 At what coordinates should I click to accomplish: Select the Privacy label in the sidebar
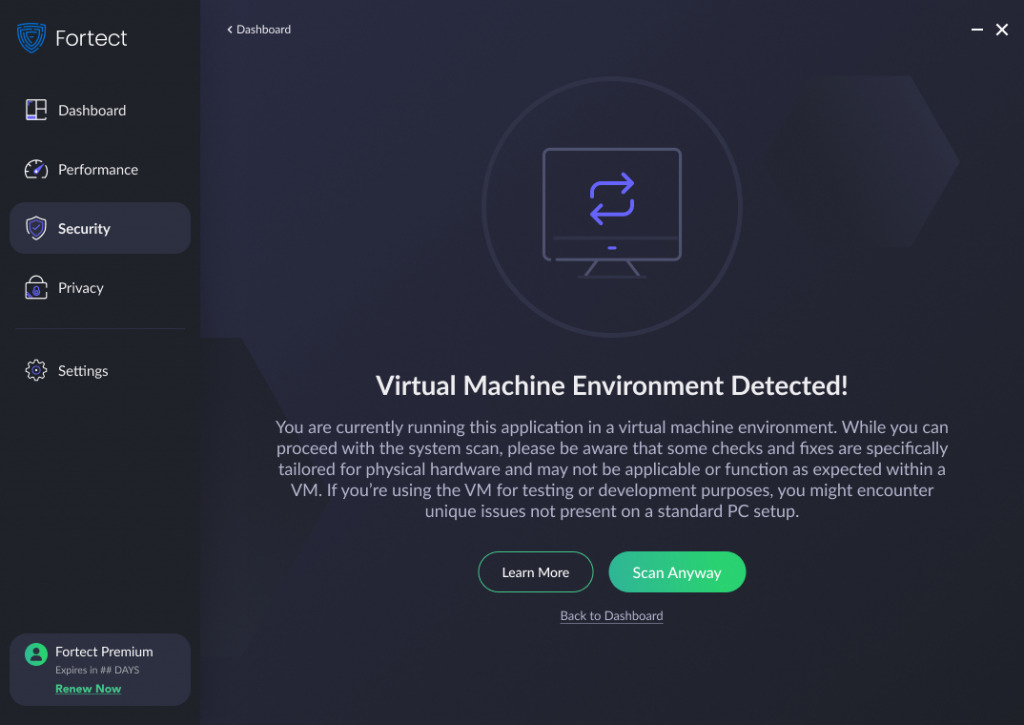tap(81, 288)
